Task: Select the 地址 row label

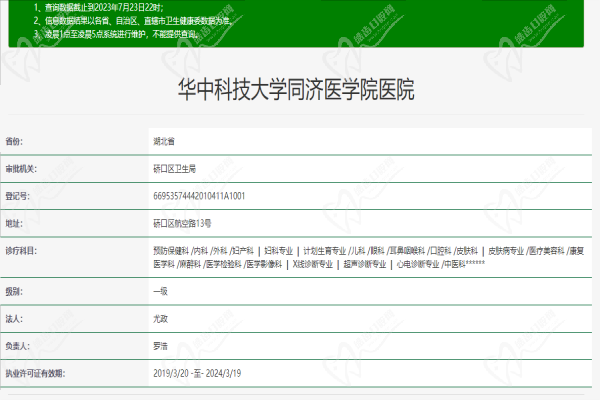Action: click(14, 222)
